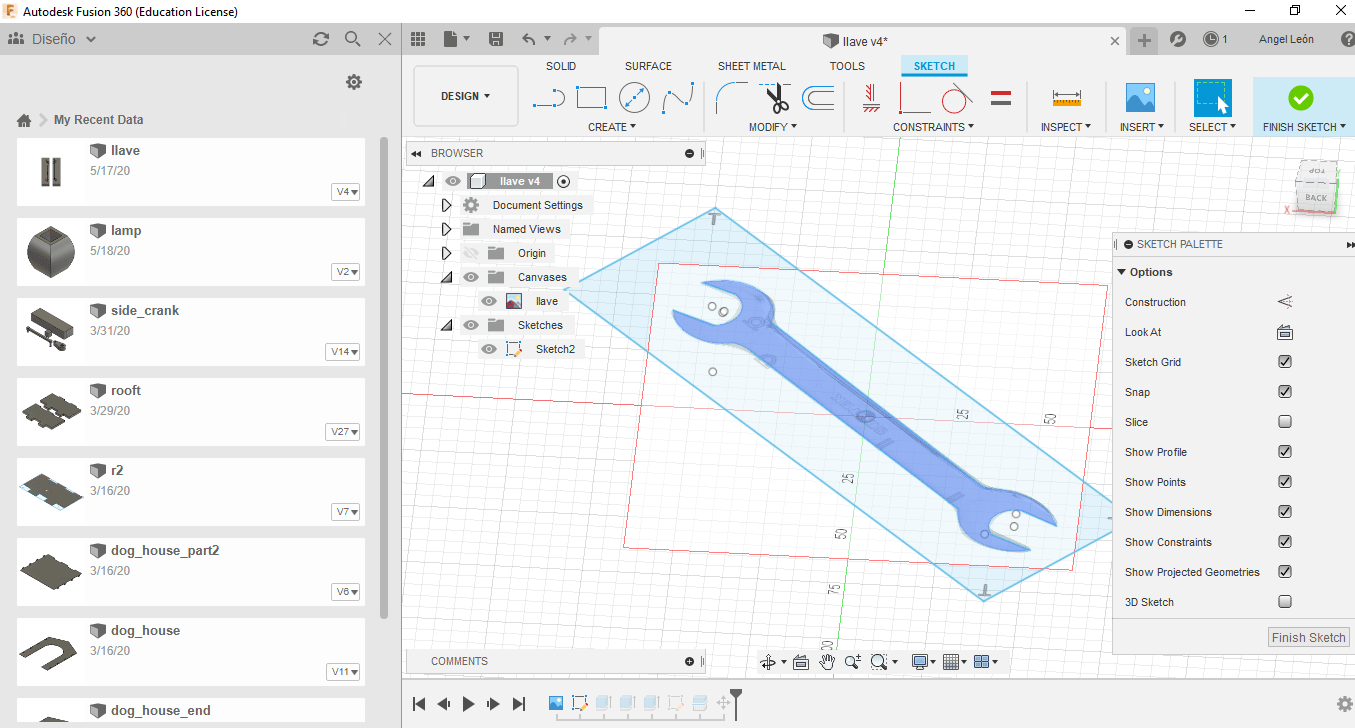
Task: Open the CONSTRAINTS dropdown menu
Action: coord(933,127)
